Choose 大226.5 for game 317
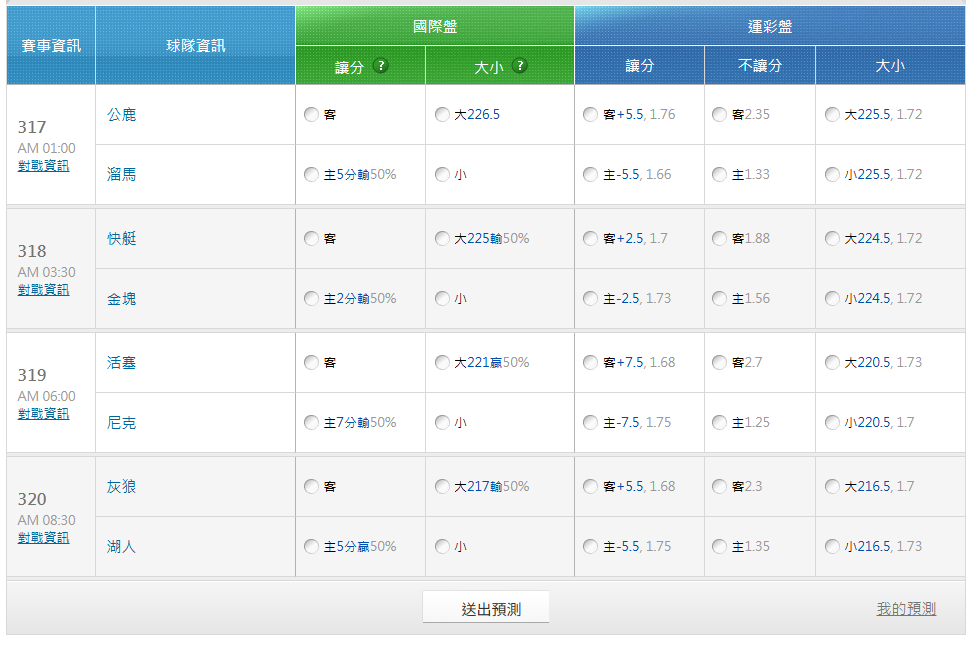Image resolution: width=971 pixels, height=645 pixels. click(x=442, y=115)
